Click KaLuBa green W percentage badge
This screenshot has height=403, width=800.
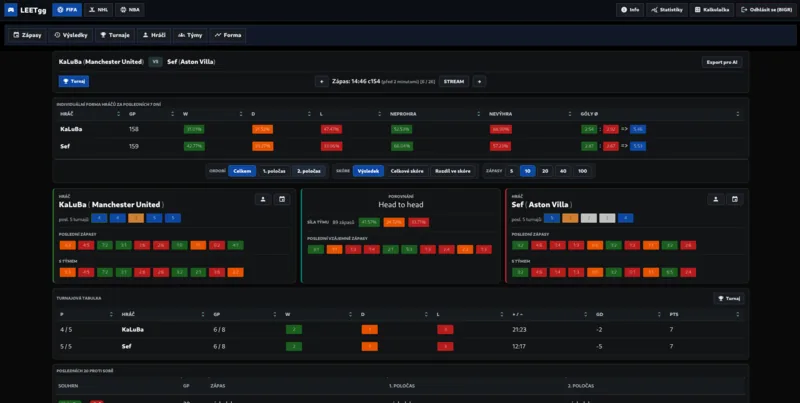click(x=194, y=130)
